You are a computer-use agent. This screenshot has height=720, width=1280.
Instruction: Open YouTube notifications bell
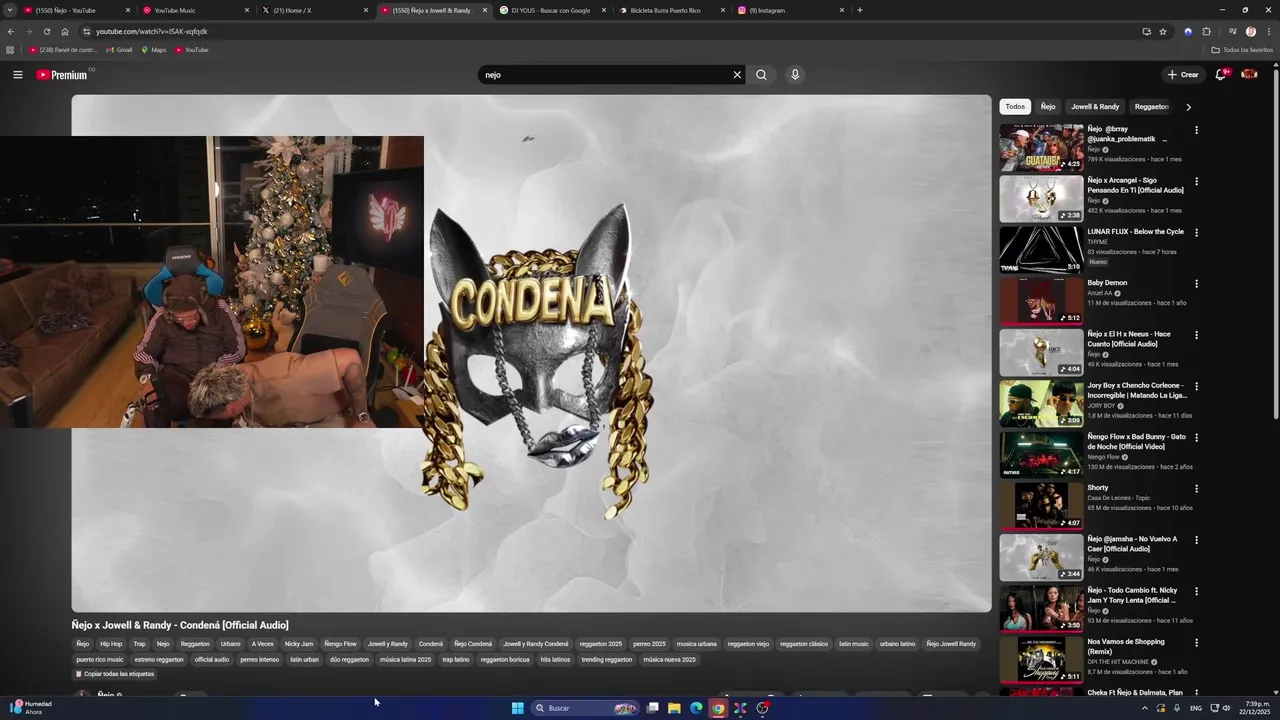[1221, 75]
